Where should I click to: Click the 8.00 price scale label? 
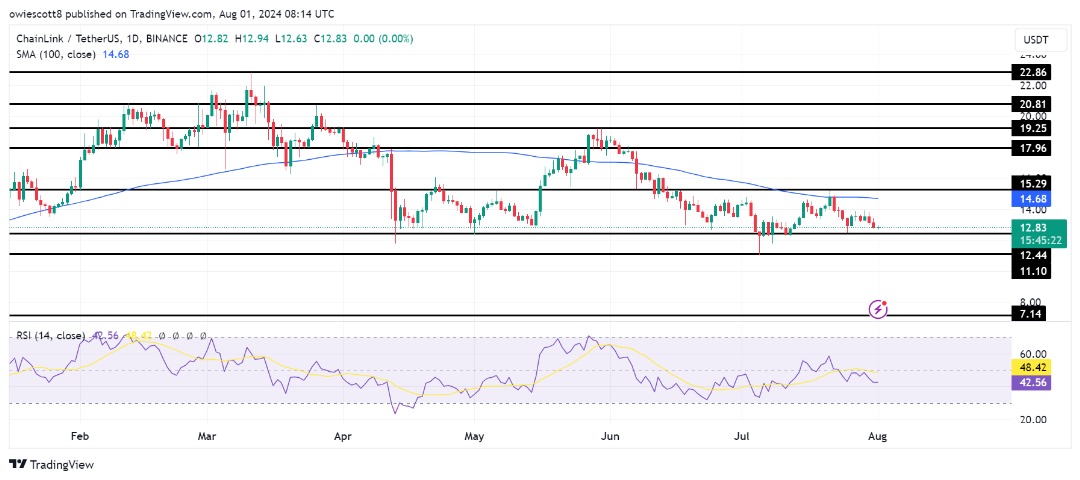[x=1031, y=302]
